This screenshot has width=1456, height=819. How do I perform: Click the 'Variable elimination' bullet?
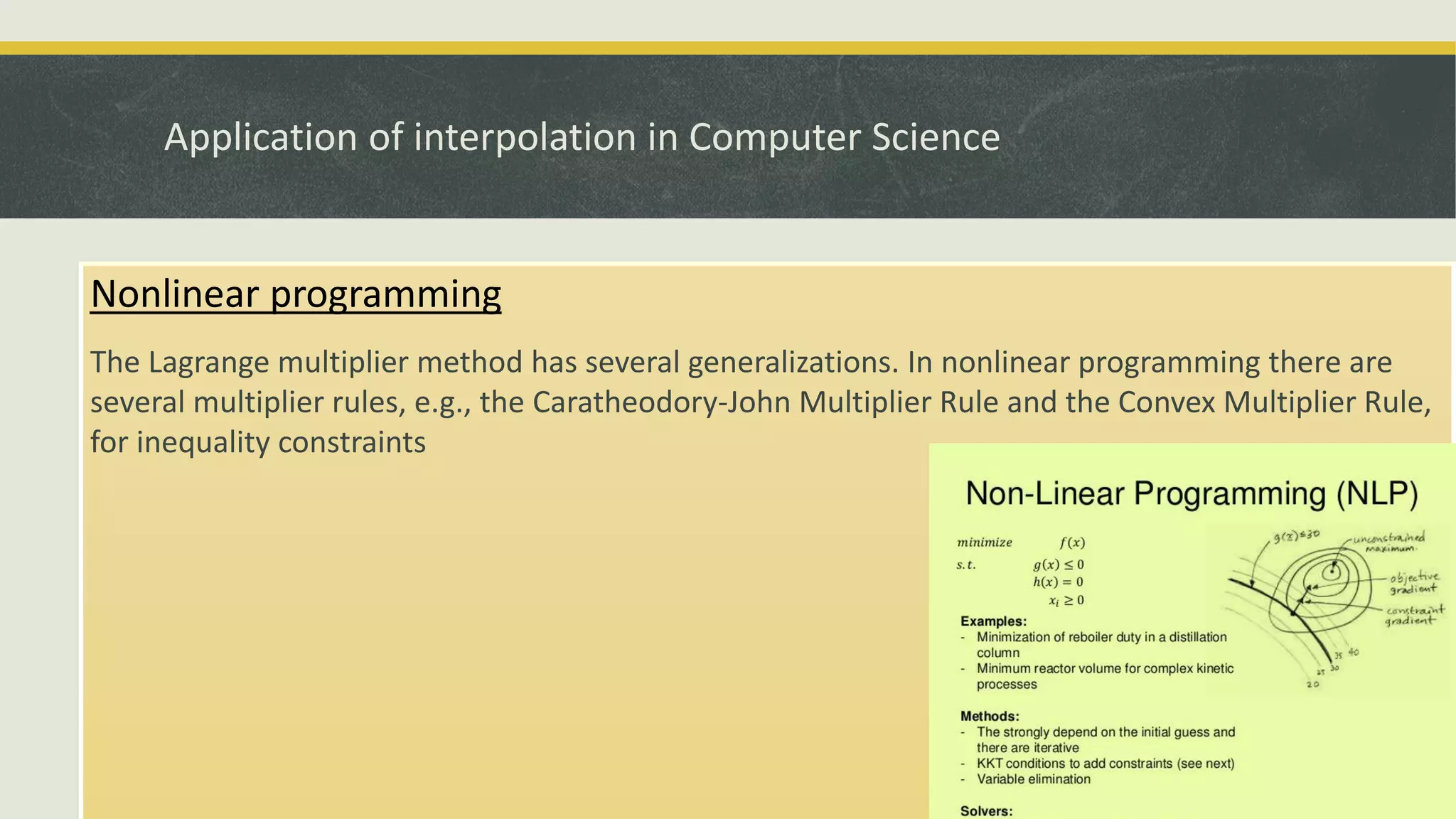point(1033,779)
